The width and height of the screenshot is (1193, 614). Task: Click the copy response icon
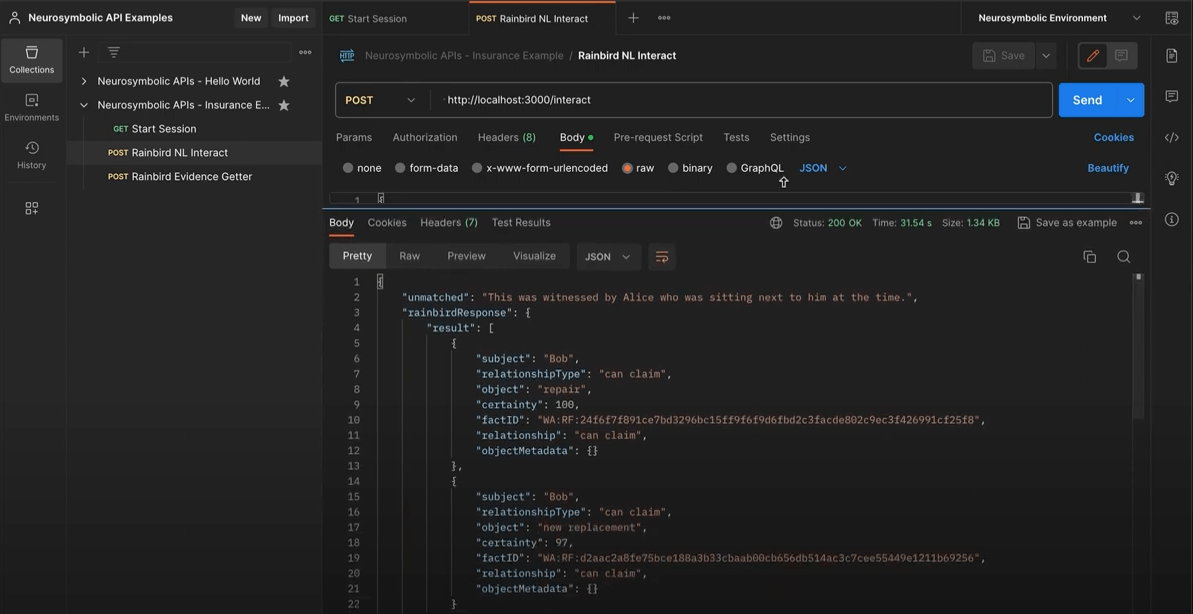(x=1089, y=257)
